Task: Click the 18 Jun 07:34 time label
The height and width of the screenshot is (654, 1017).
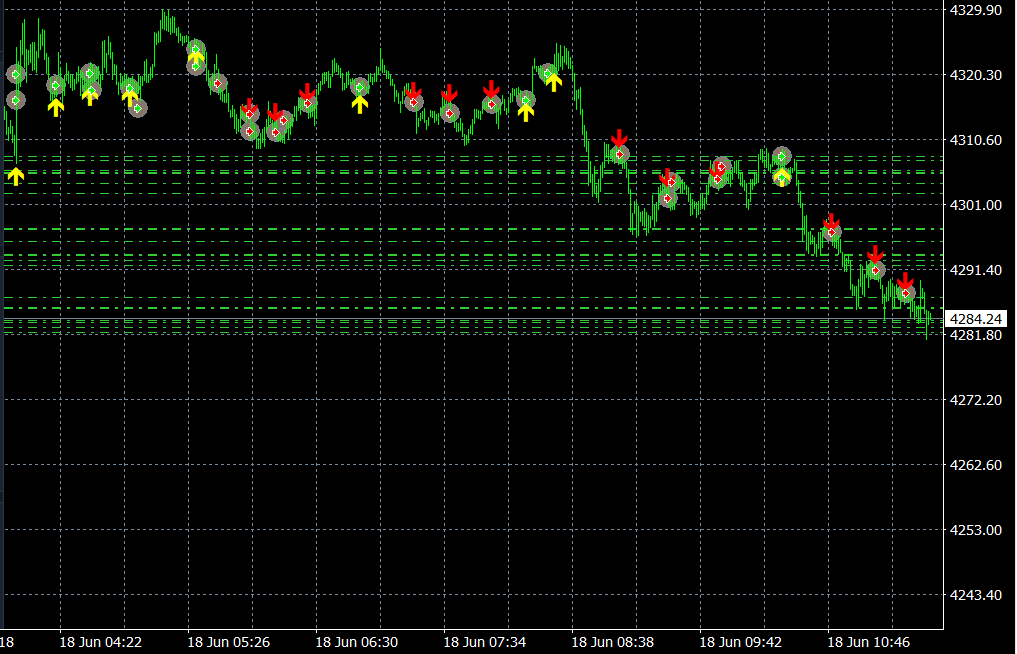Action: (485, 642)
